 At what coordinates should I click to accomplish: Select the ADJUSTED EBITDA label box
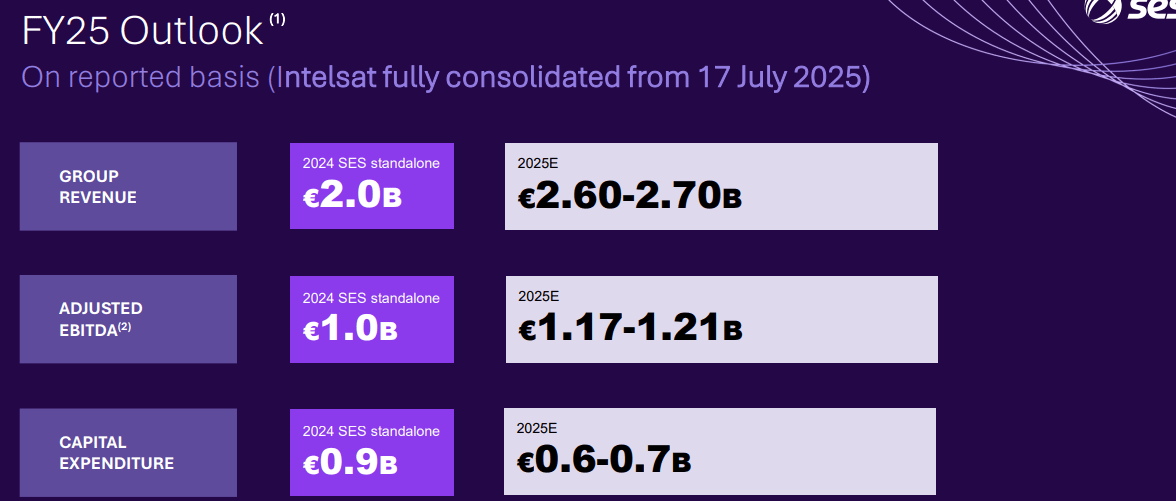128,319
